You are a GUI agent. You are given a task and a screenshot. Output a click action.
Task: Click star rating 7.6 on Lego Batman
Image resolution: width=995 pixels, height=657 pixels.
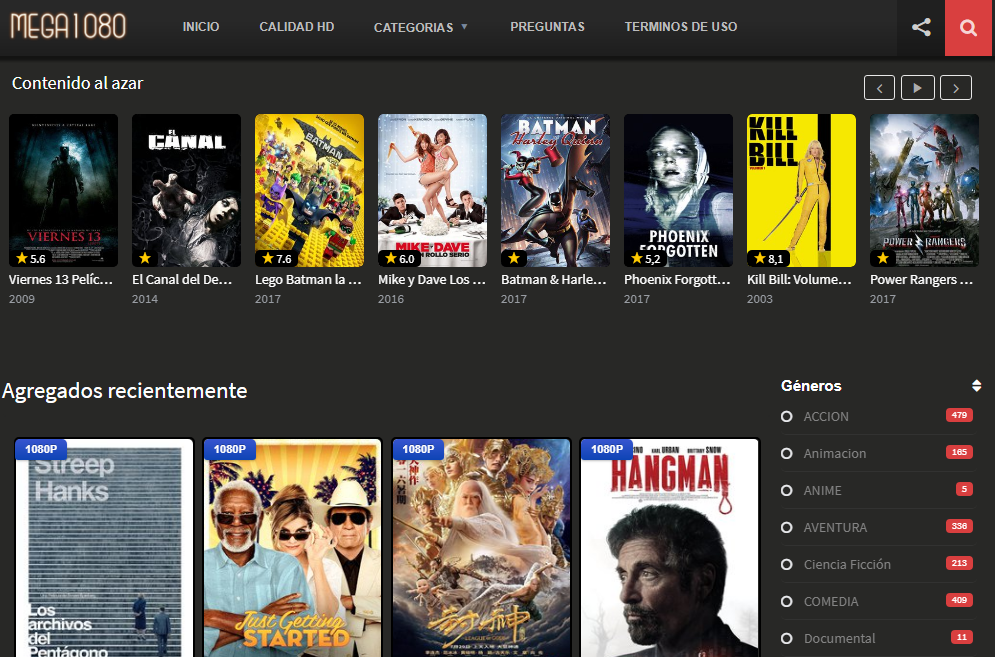pos(277,258)
